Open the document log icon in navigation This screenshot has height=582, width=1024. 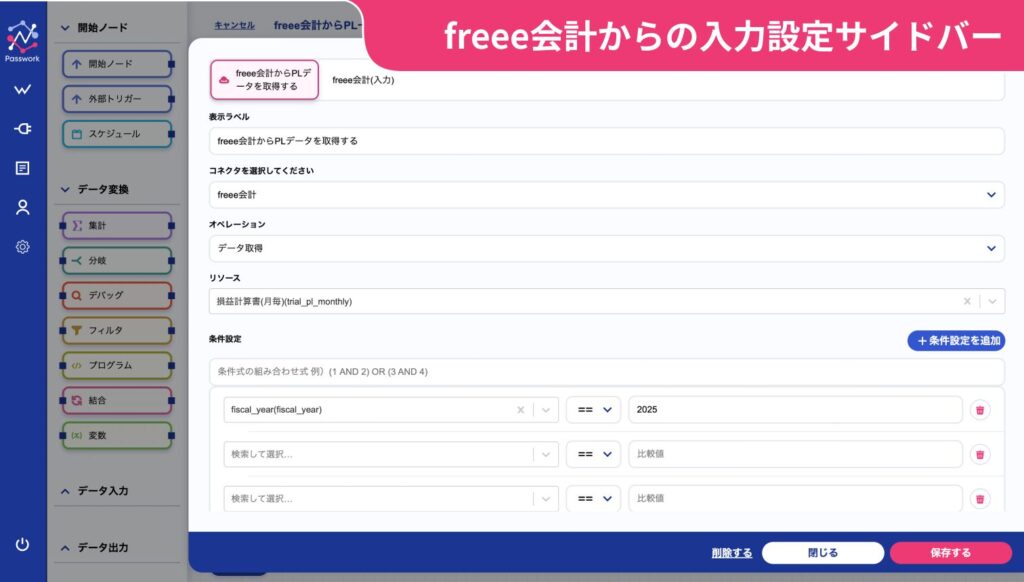point(23,169)
